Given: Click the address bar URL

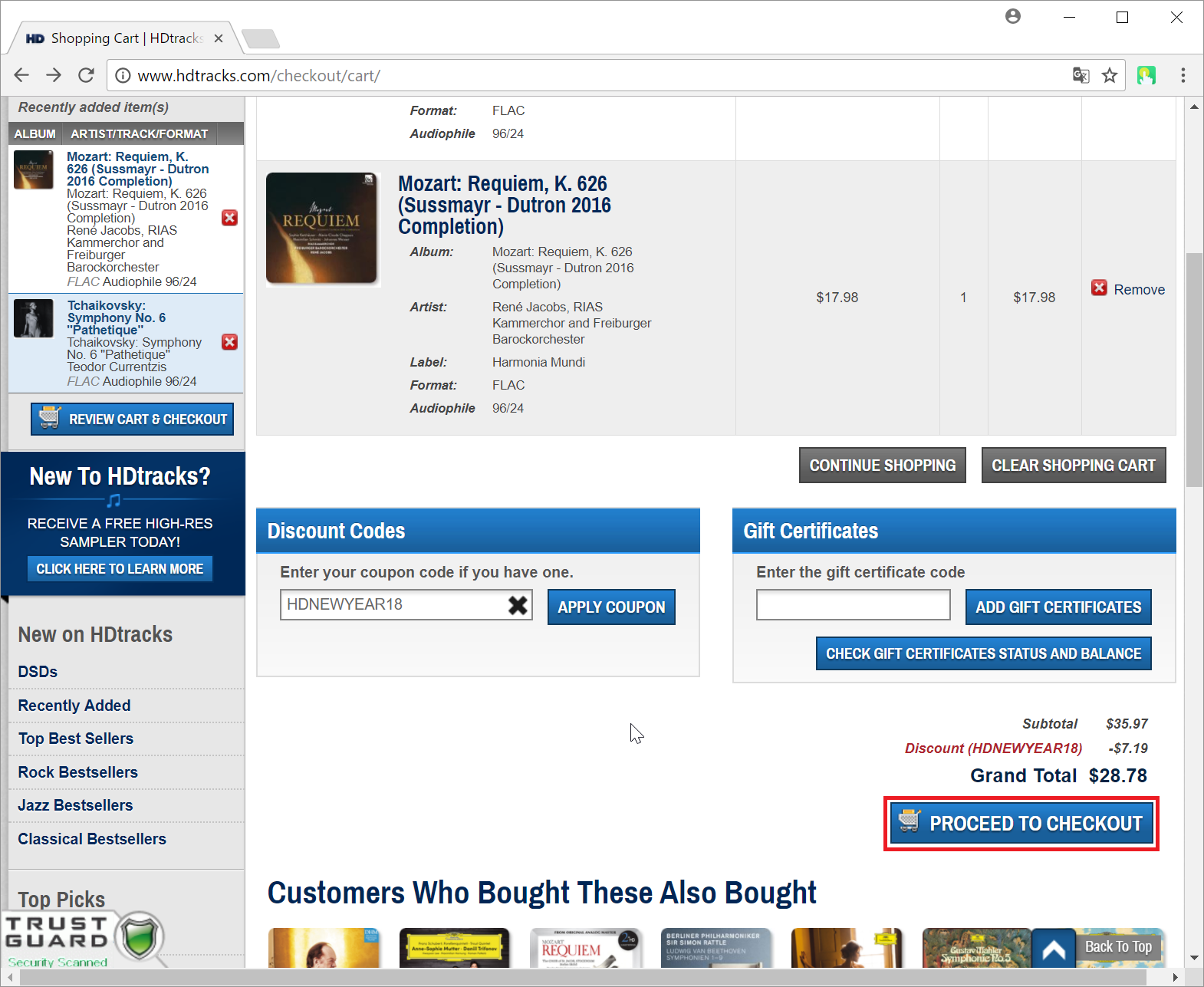Looking at the screenshot, I should [259, 76].
